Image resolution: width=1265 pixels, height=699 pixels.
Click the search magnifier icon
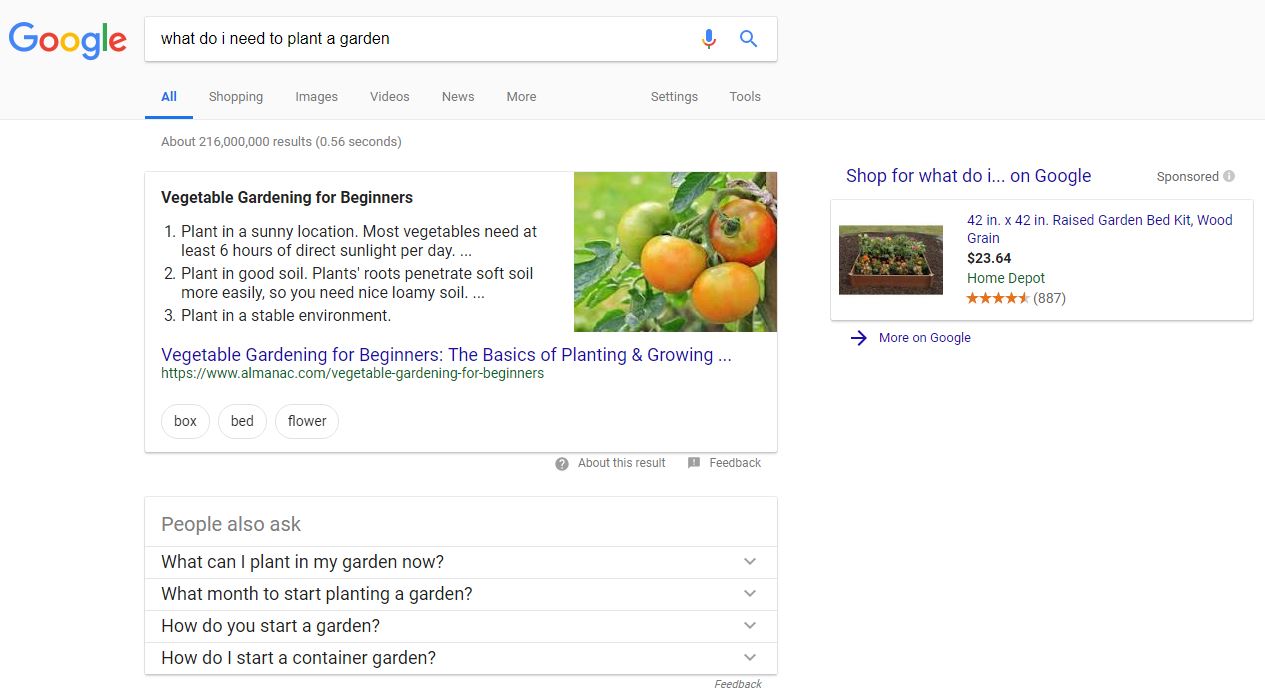[x=748, y=38]
